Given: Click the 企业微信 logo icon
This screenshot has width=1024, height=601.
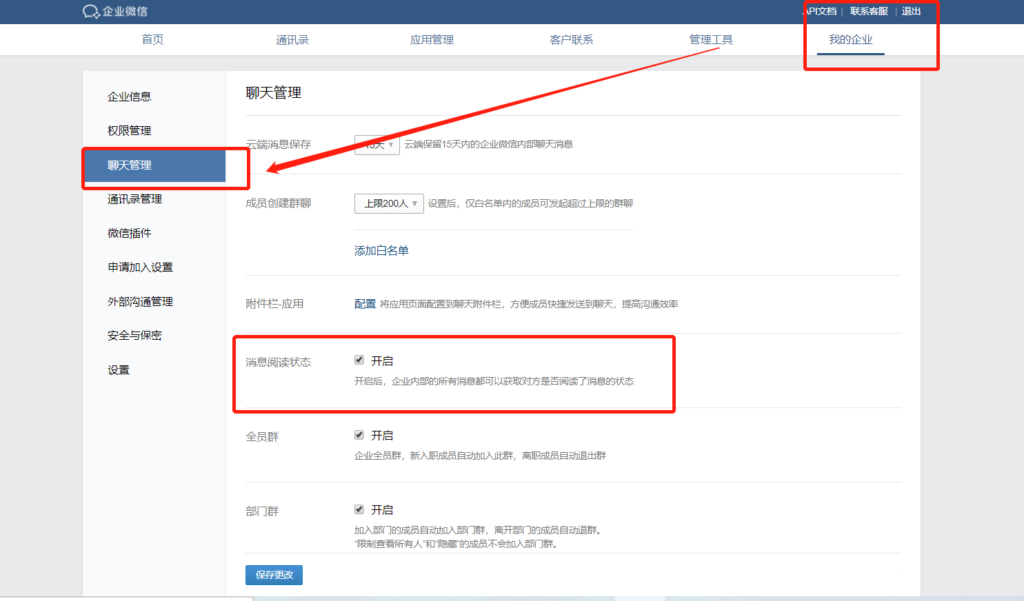Looking at the screenshot, I should (91, 12).
